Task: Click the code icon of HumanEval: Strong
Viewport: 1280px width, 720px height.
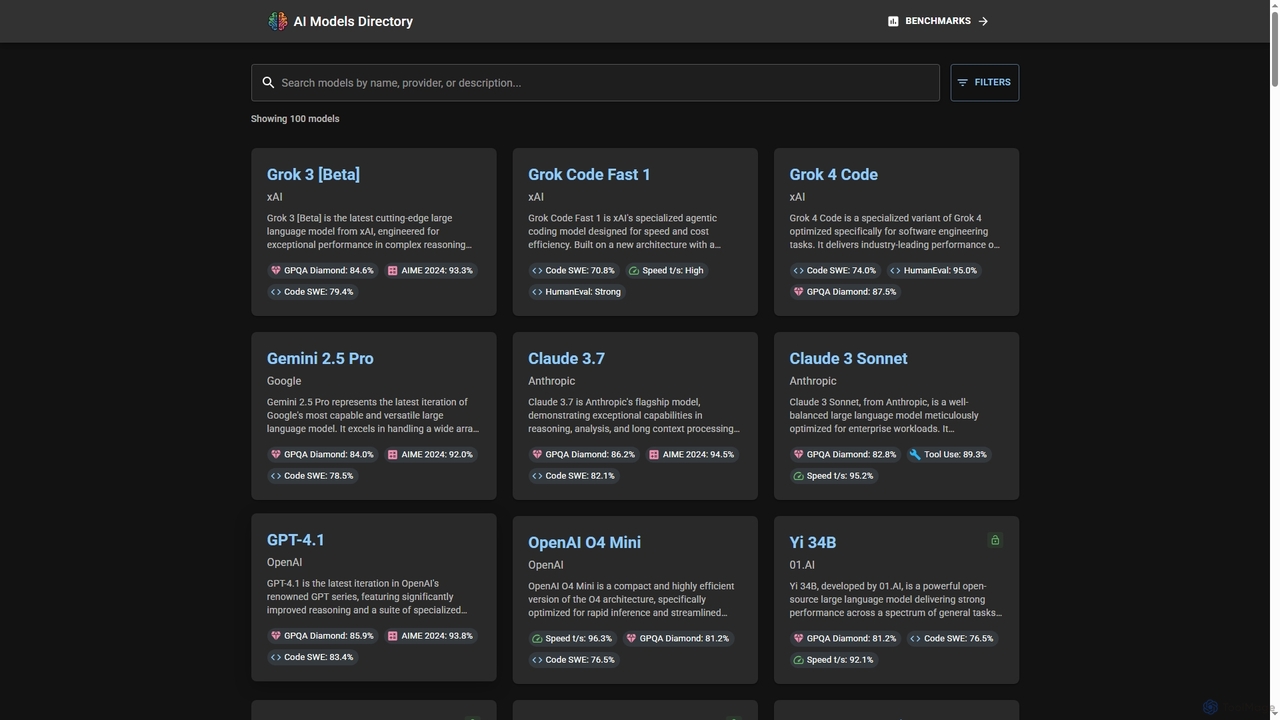Action: [x=537, y=292]
